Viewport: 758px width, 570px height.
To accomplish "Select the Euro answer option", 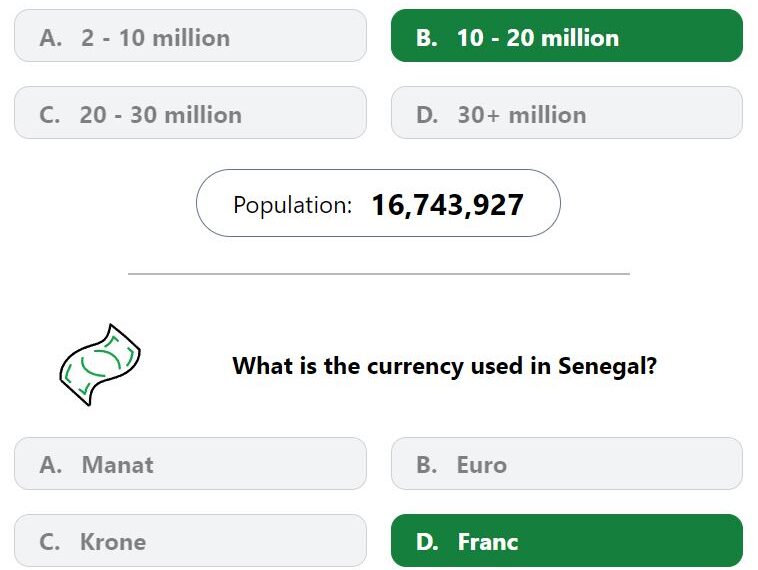I will pos(567,464).
